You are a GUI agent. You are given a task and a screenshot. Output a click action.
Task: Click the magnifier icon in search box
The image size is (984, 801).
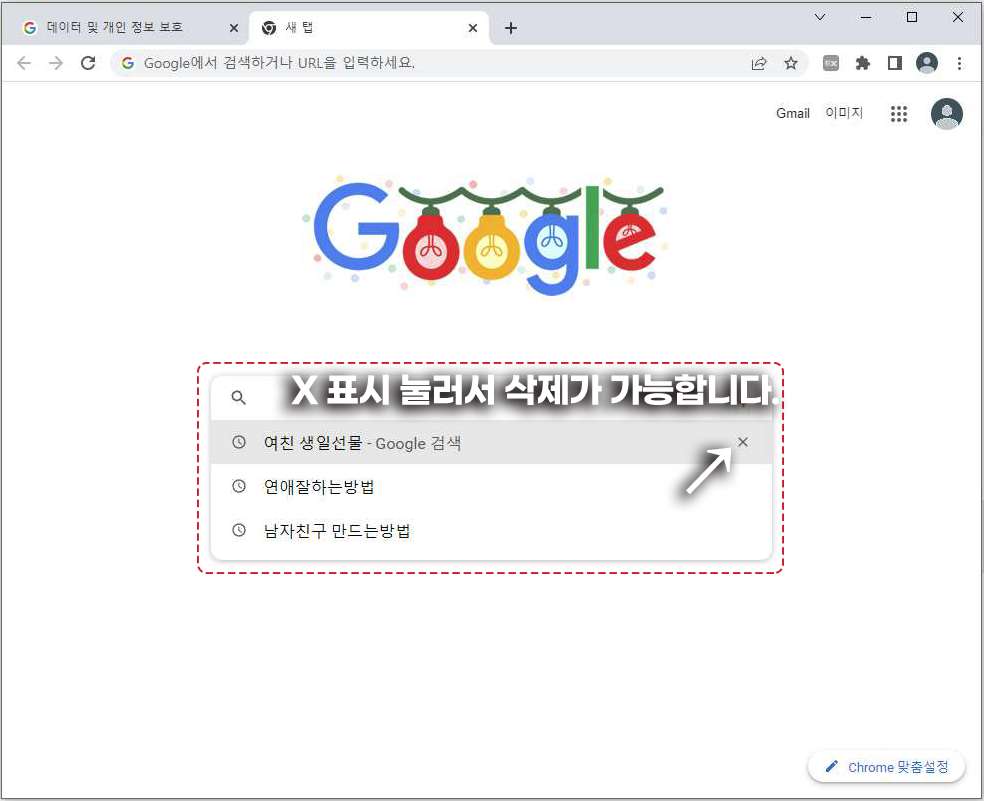[238, 397]
